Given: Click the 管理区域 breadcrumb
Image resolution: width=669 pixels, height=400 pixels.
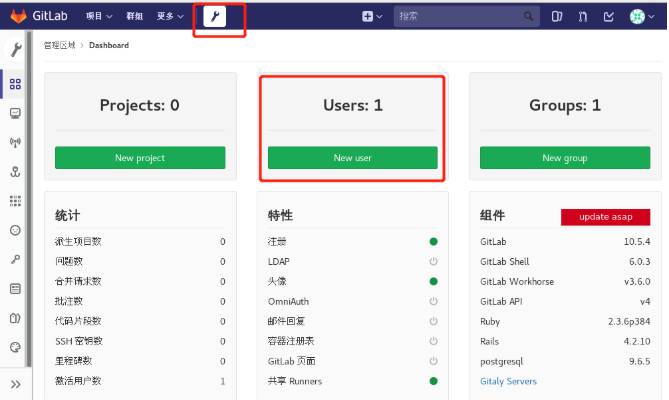Looking at the screenshot, I should tap(60, 45).
